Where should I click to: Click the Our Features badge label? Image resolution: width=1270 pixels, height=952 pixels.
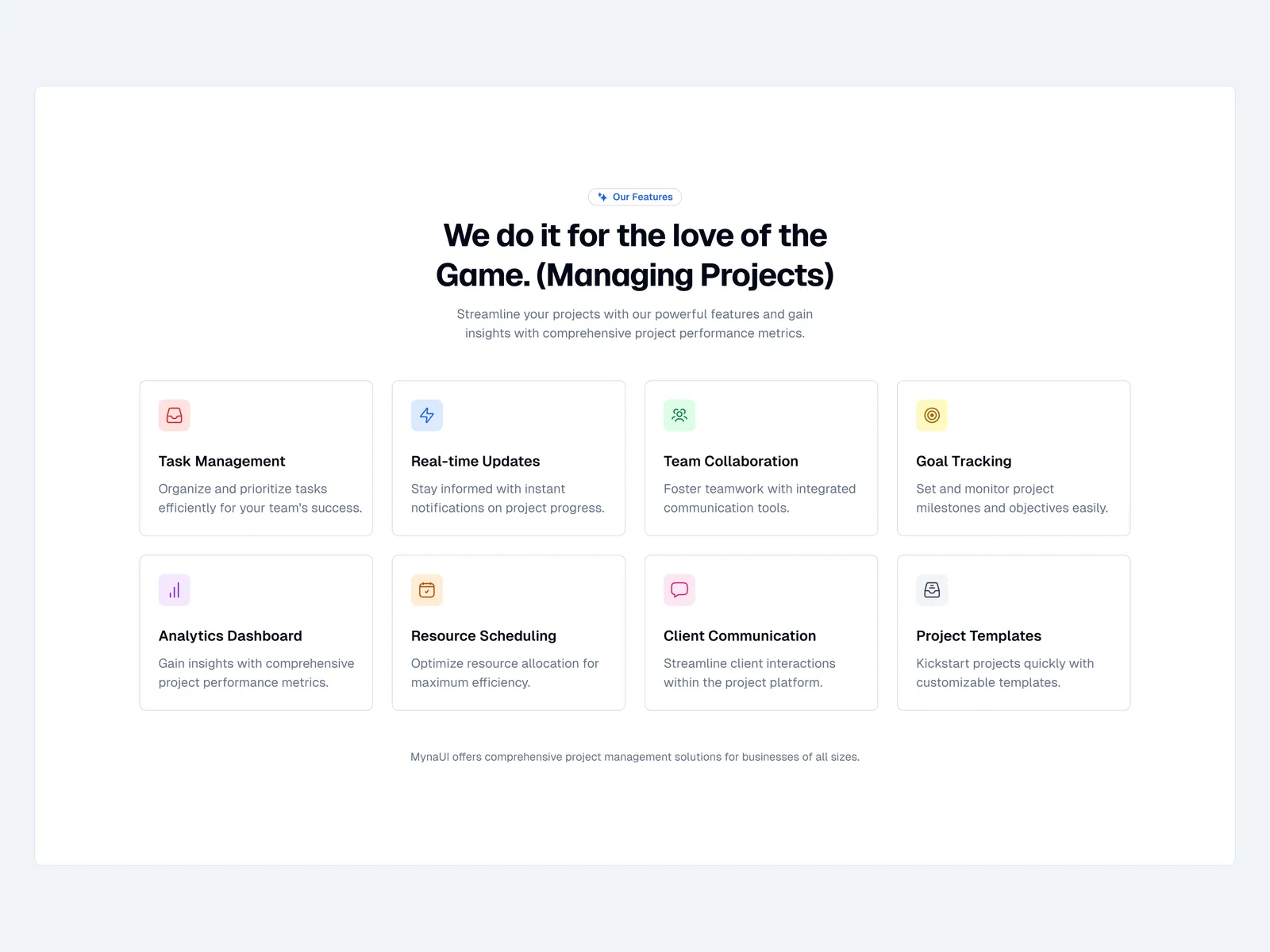point(642,197)
